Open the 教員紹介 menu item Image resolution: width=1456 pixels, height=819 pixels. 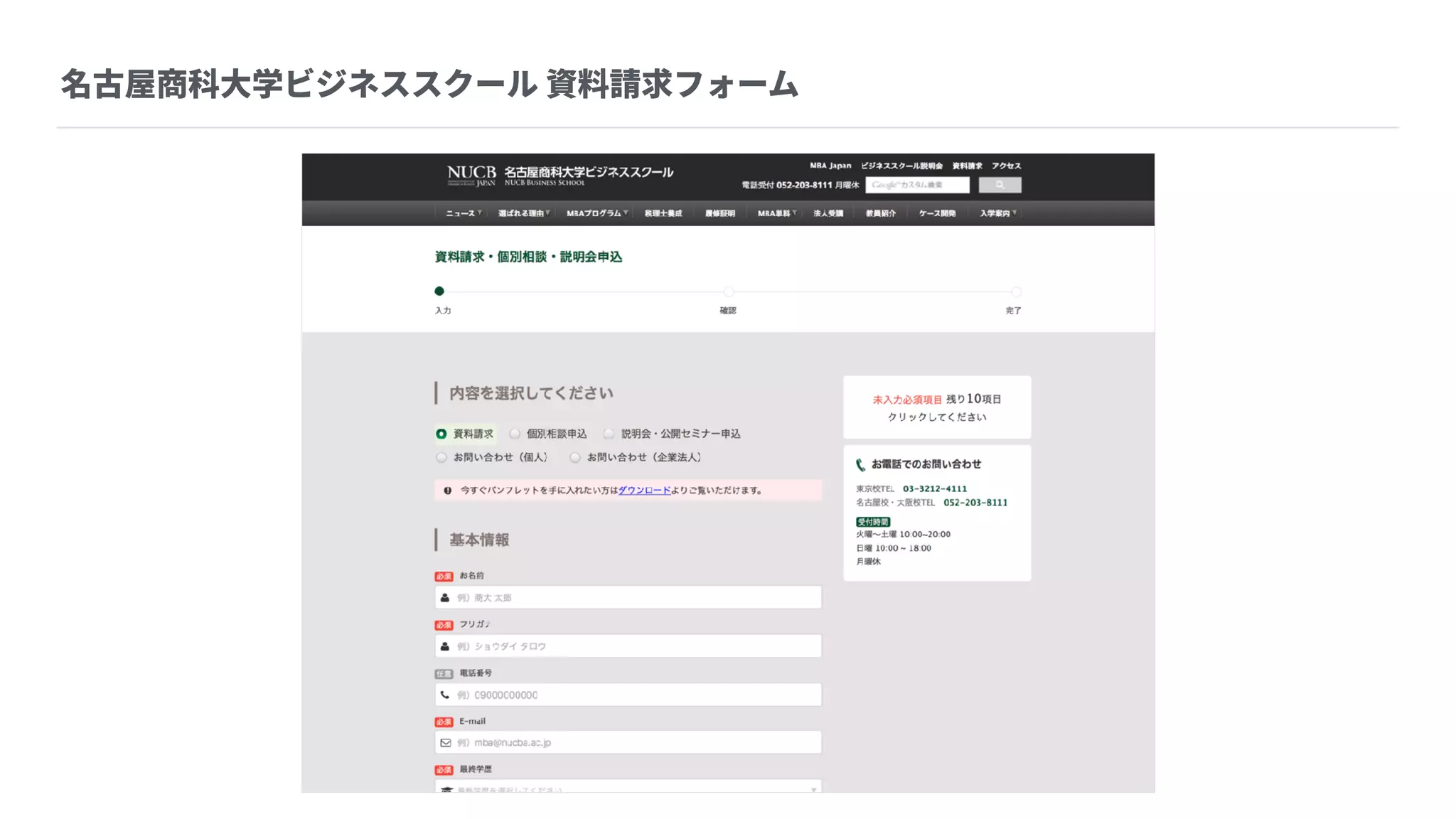point(880,213)
